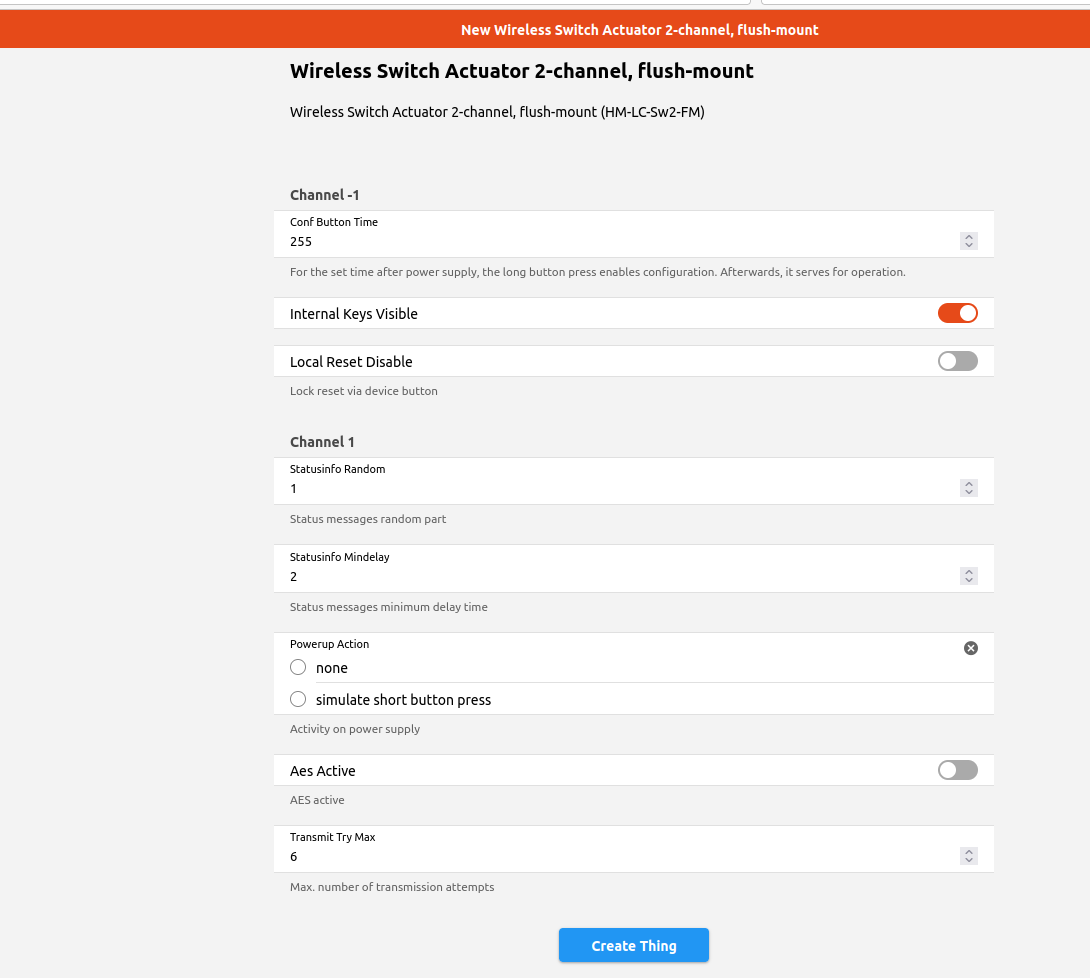Decrement the Transmit Try Max value
Viewport: 1090px width, 978px height.
coord(968,860)
